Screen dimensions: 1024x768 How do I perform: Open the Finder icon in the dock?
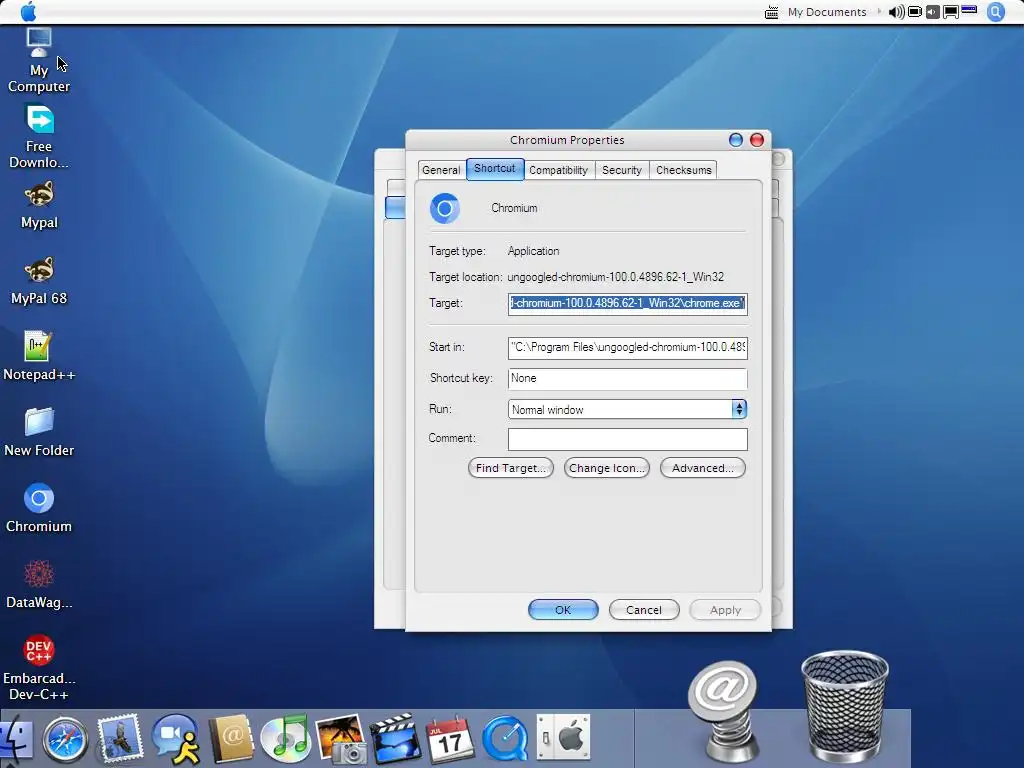(16, 740)
